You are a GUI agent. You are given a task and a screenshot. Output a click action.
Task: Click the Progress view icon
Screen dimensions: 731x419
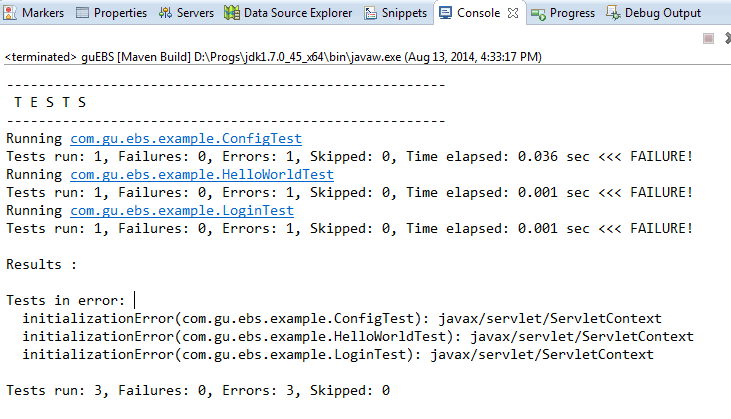click(538, 14)
